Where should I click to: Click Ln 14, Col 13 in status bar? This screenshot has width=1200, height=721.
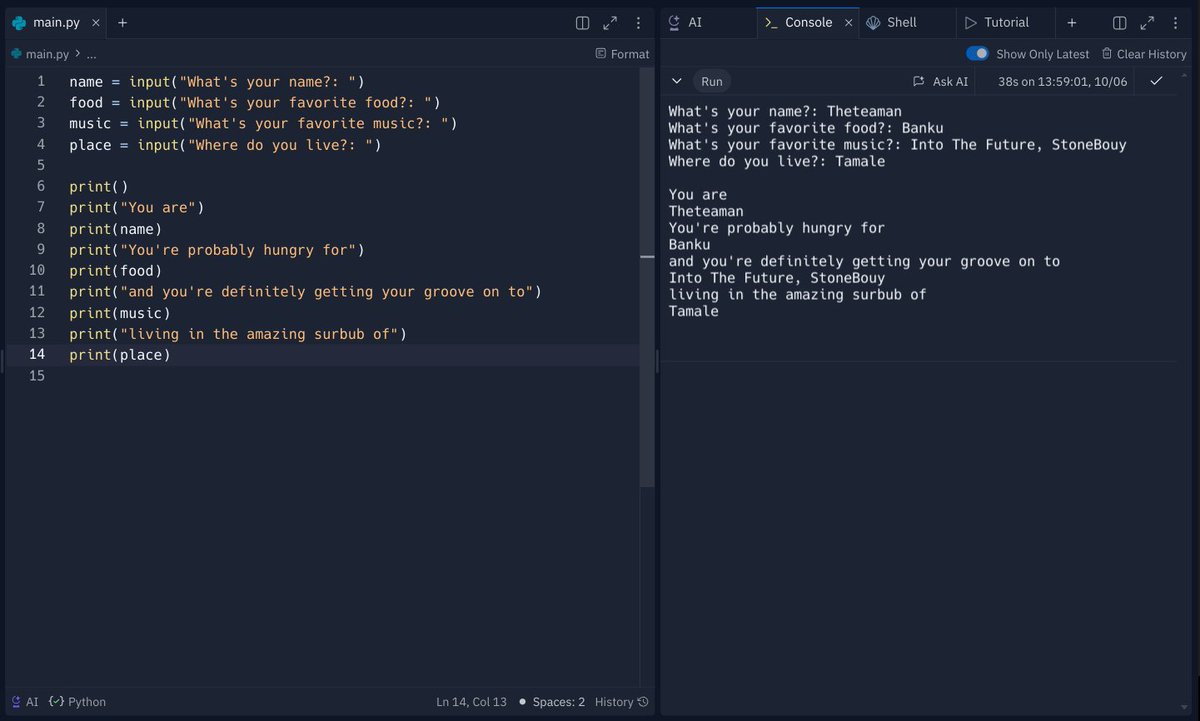471,702
